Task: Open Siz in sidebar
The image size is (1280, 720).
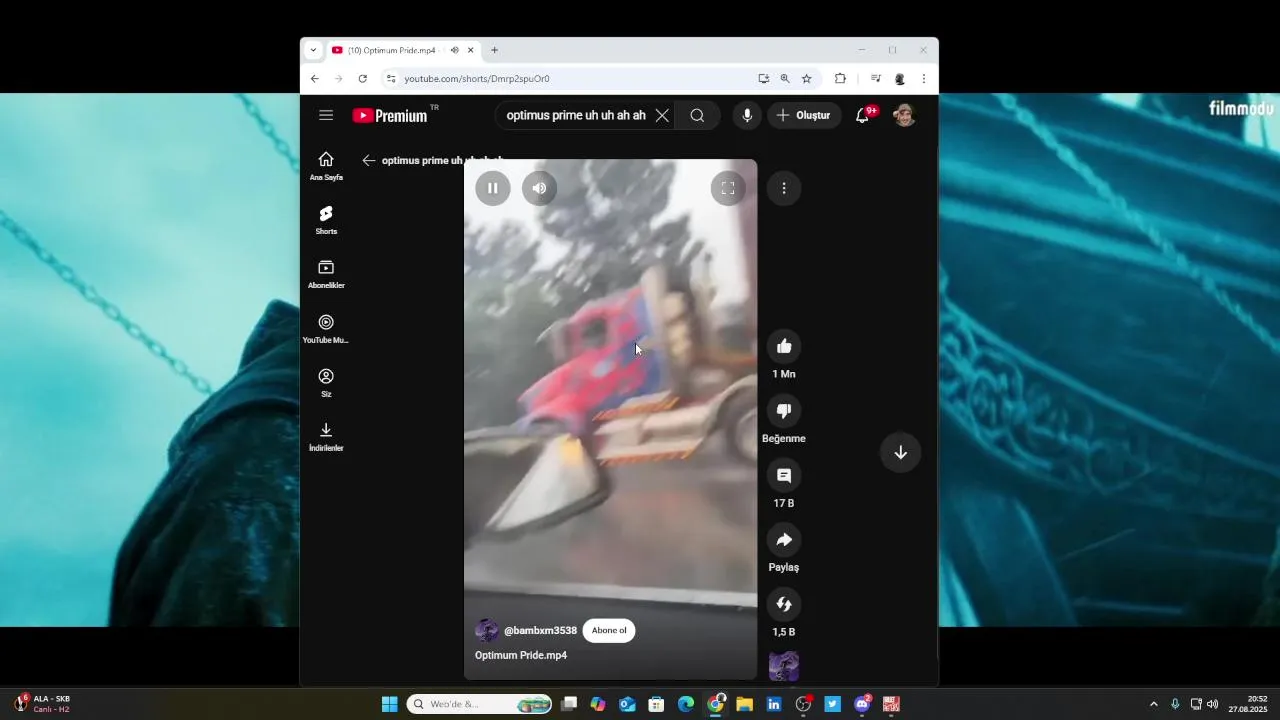Action: [x=326, y=383]
